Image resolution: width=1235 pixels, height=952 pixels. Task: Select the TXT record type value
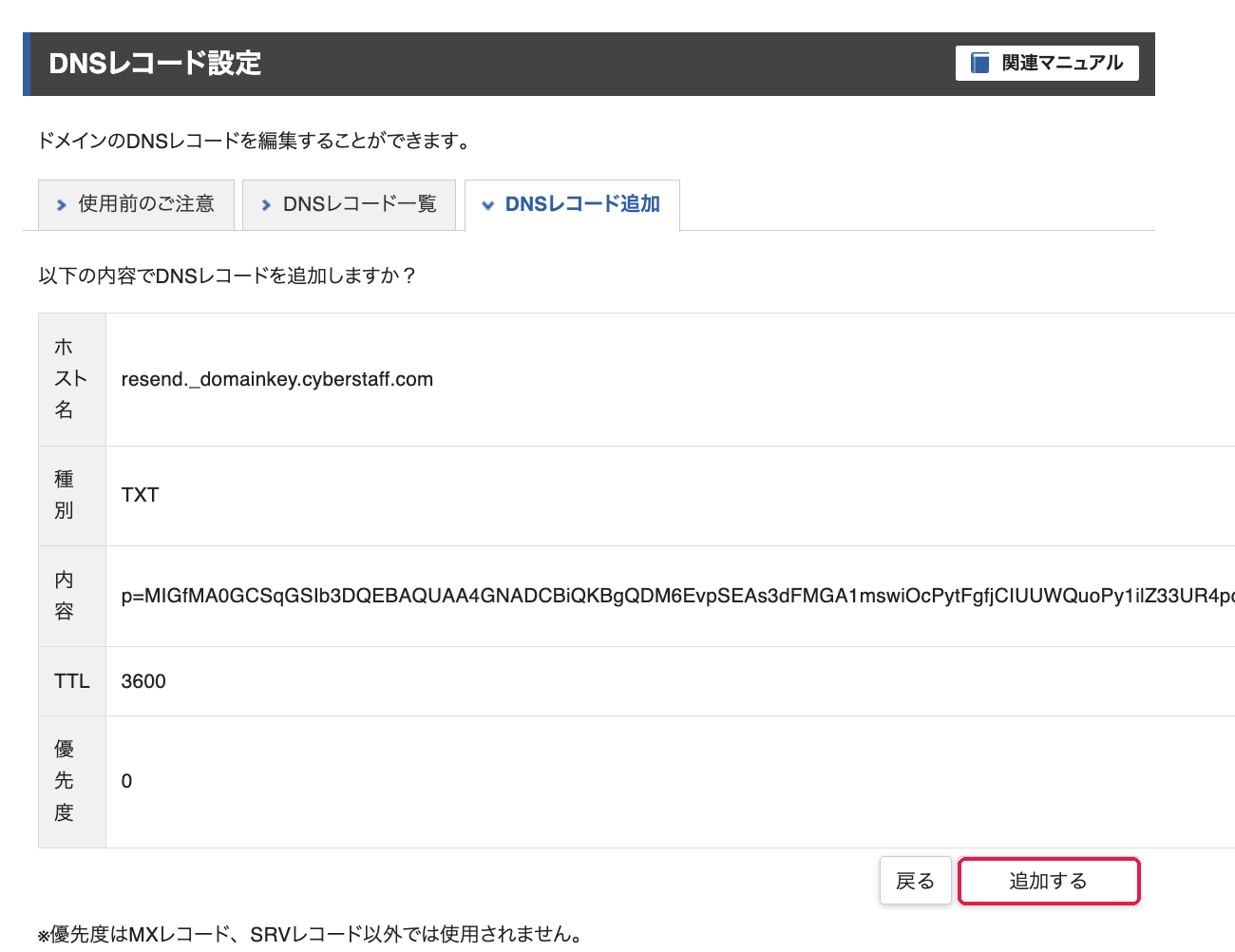[x=140, y=495]
